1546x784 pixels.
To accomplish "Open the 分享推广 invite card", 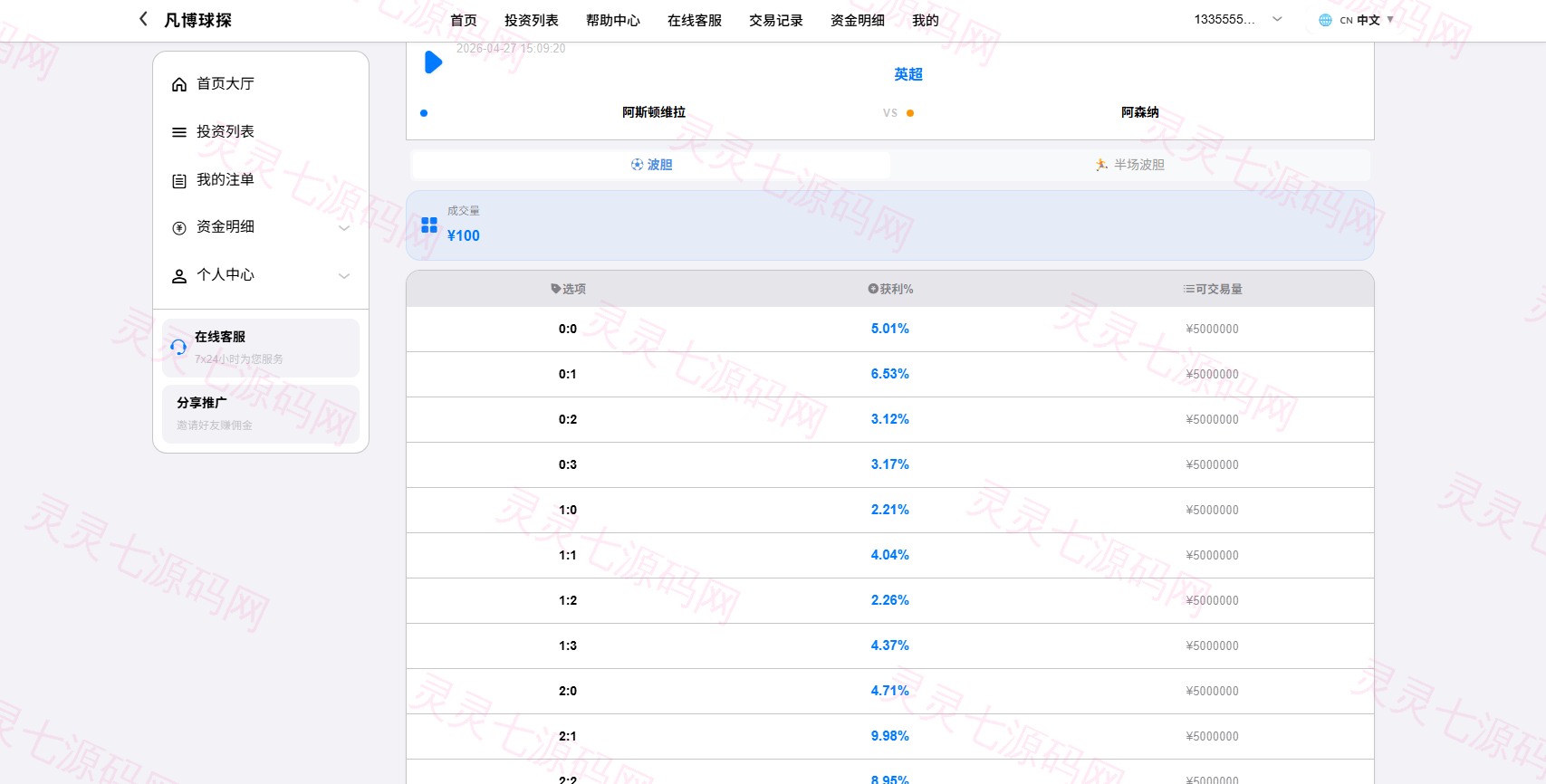I will click(x=261, y=414).
